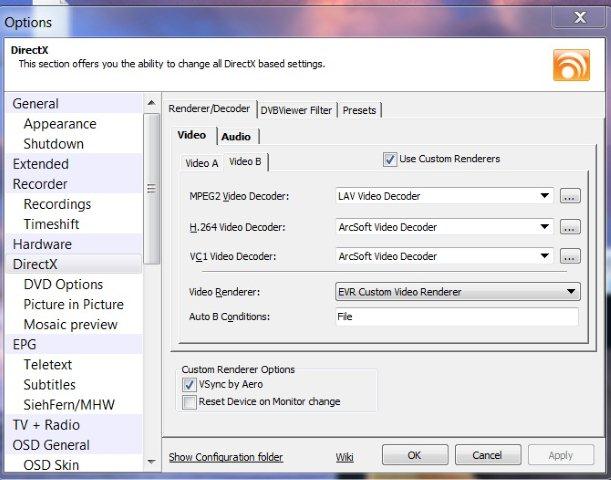Screen dimensions: 611x480
Task: Close the Options dialog window
Action: [578, 17]
